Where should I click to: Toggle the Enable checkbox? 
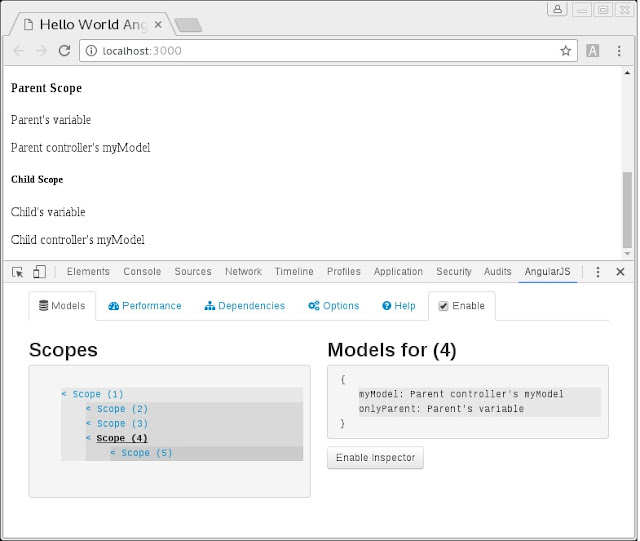[x=444, y=306]
